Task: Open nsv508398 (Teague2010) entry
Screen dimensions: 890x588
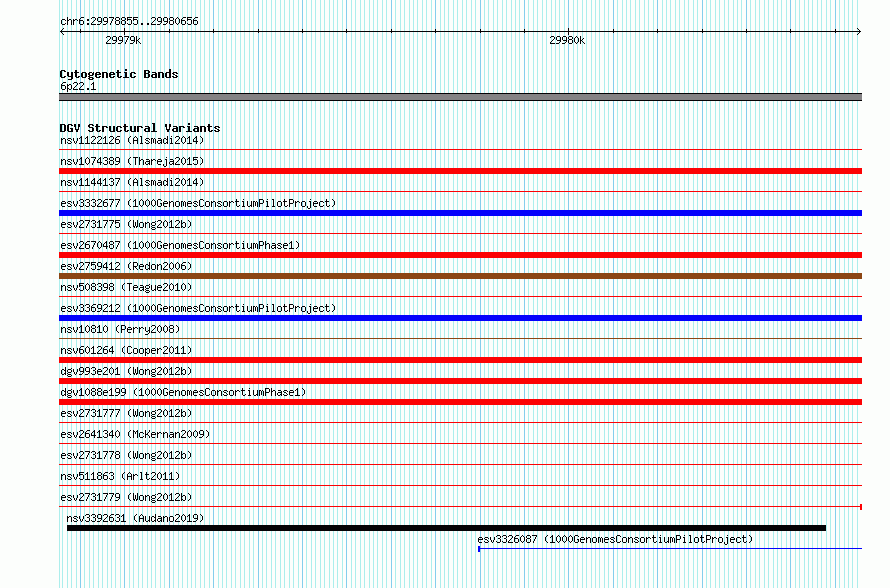Action: click(126, 287)
